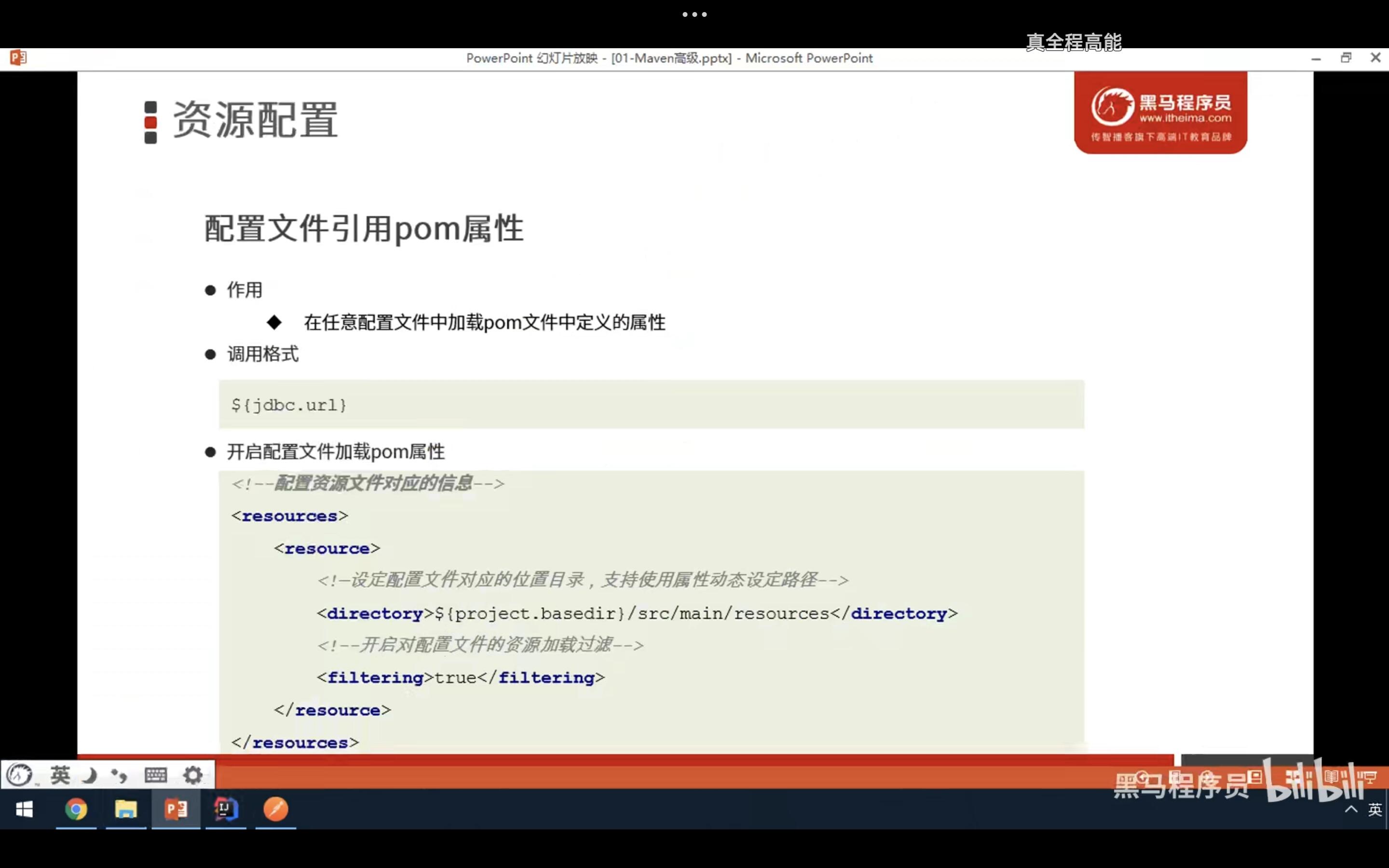Click the PowerPoint logo in the title bar
Screen dimensions: 1389x868
pyautogui.click(x=18, y=57)
